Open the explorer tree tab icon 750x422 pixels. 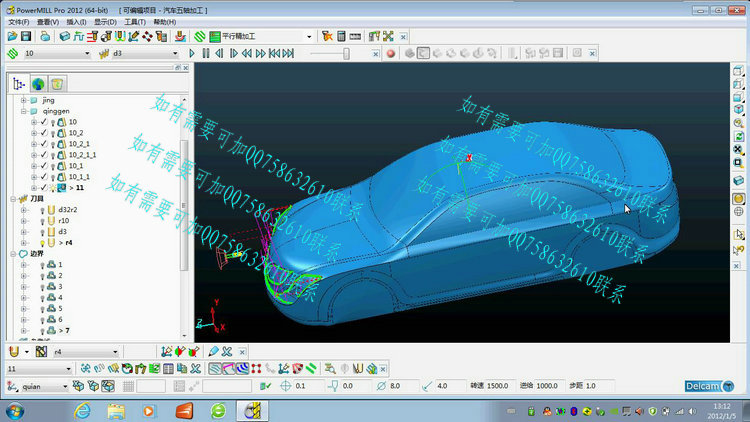[19, 84]
